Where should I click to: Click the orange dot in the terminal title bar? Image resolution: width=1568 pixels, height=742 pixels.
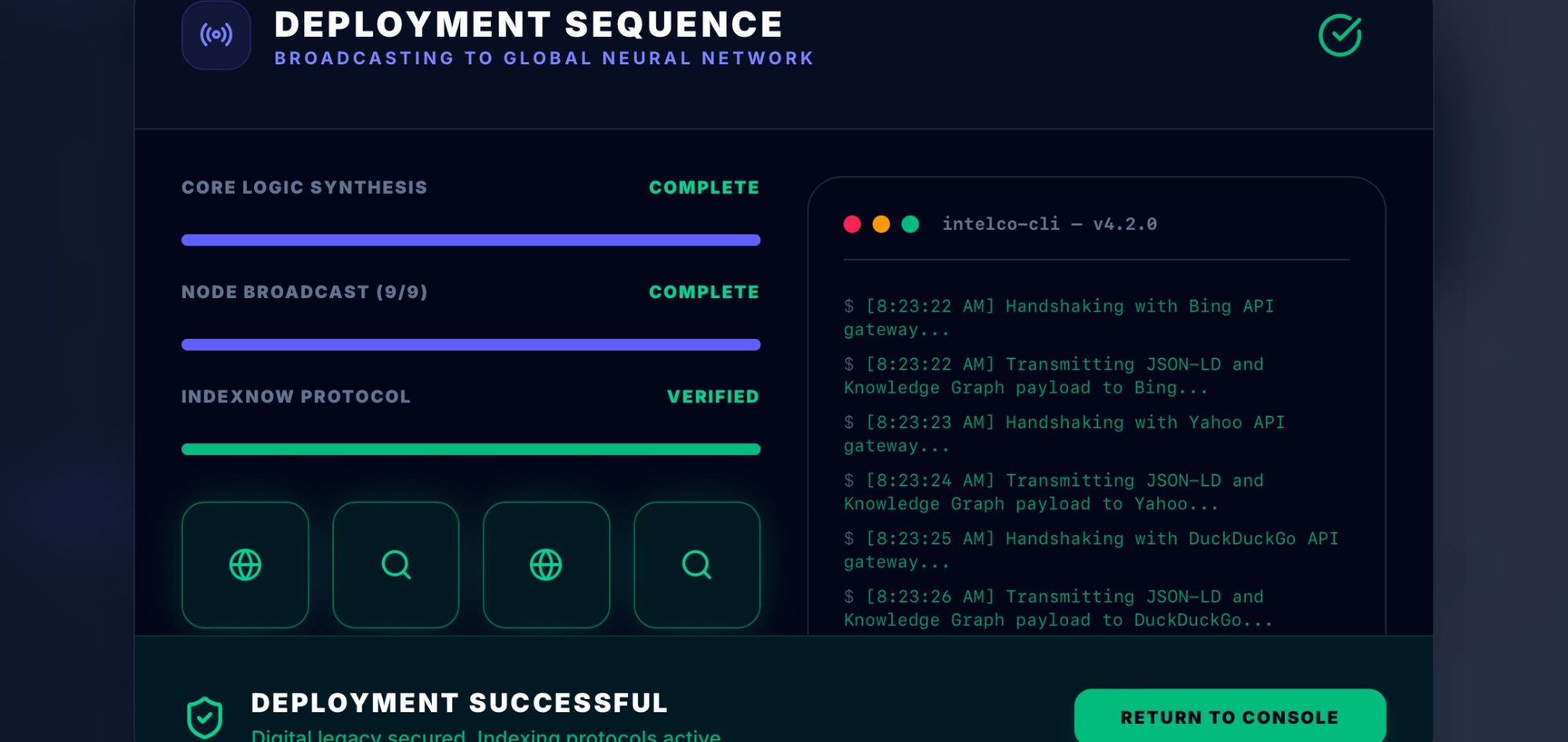(x=881, y=224)
